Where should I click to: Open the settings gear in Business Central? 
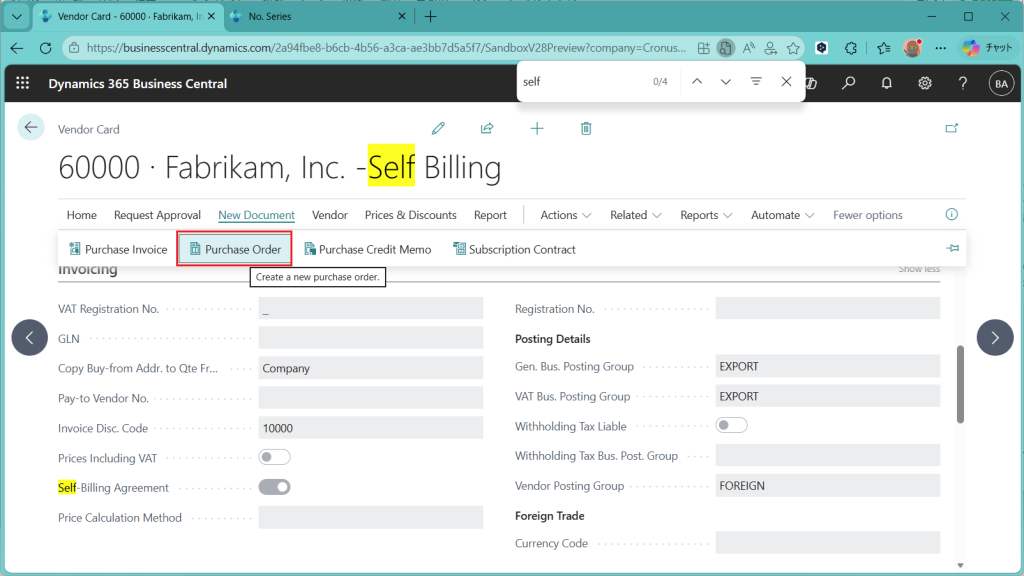925,84
